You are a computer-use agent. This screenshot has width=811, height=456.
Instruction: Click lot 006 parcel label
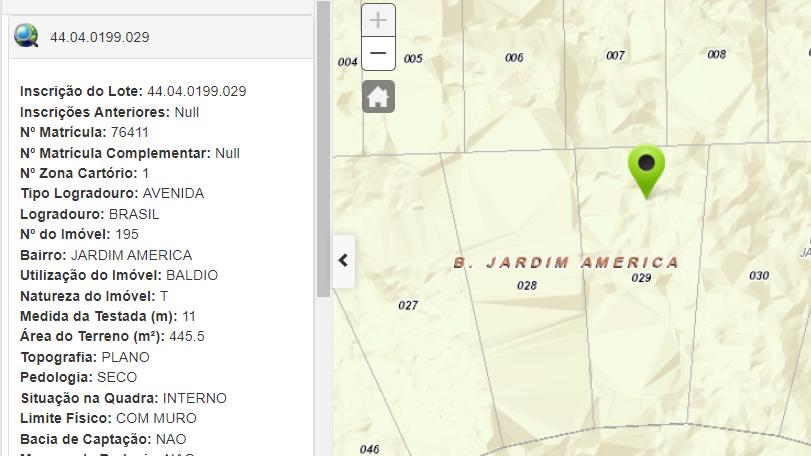pos(514,58)
